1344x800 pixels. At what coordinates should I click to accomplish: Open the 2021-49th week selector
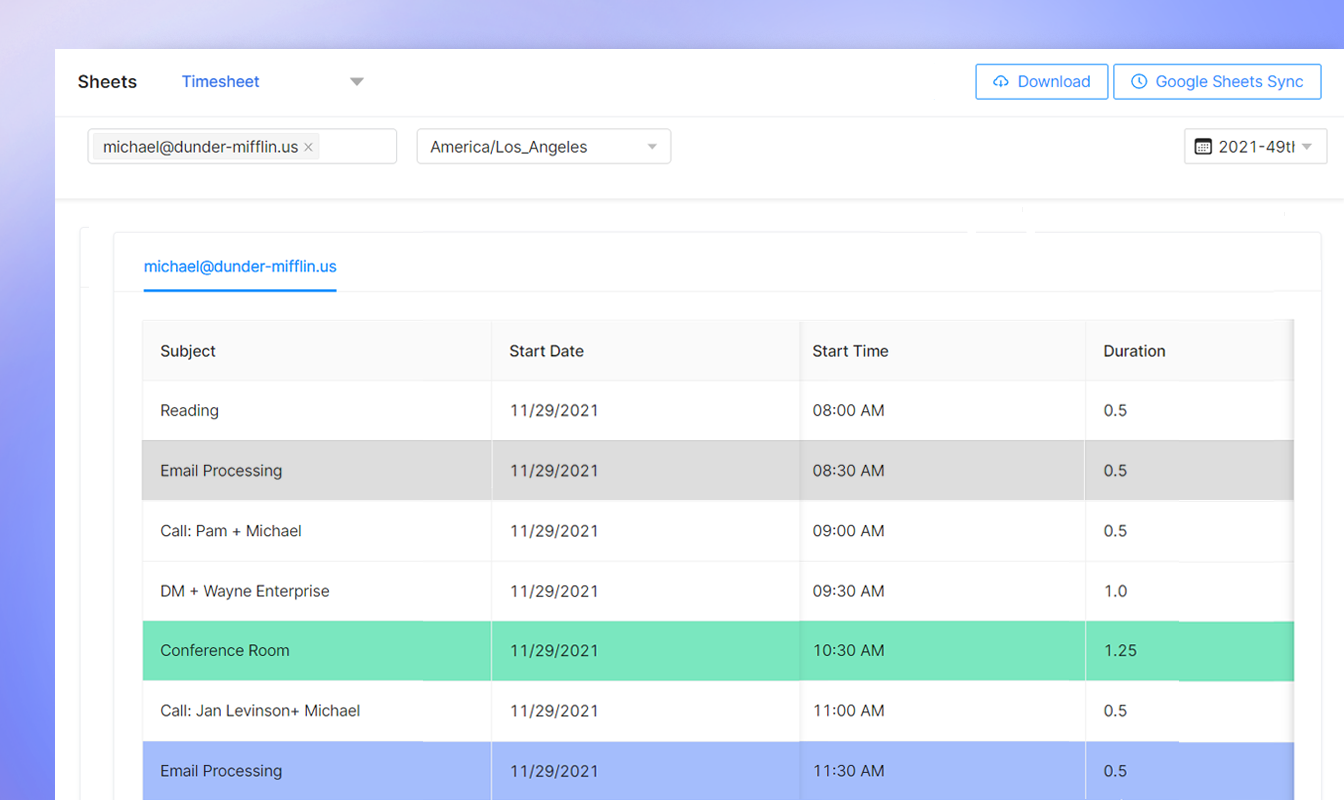pos(1256,147)
